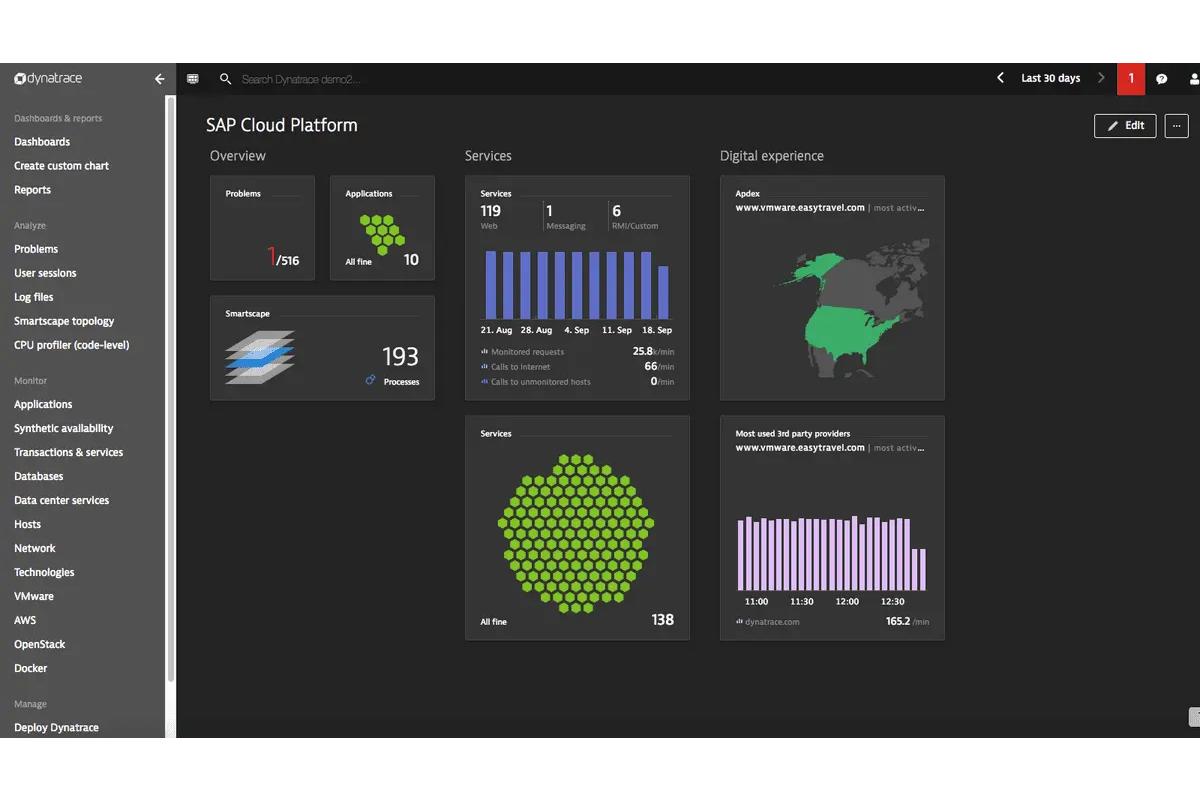Click the 119 Web services count
This screenshot has height=800, width=1200.
(490, 211)
